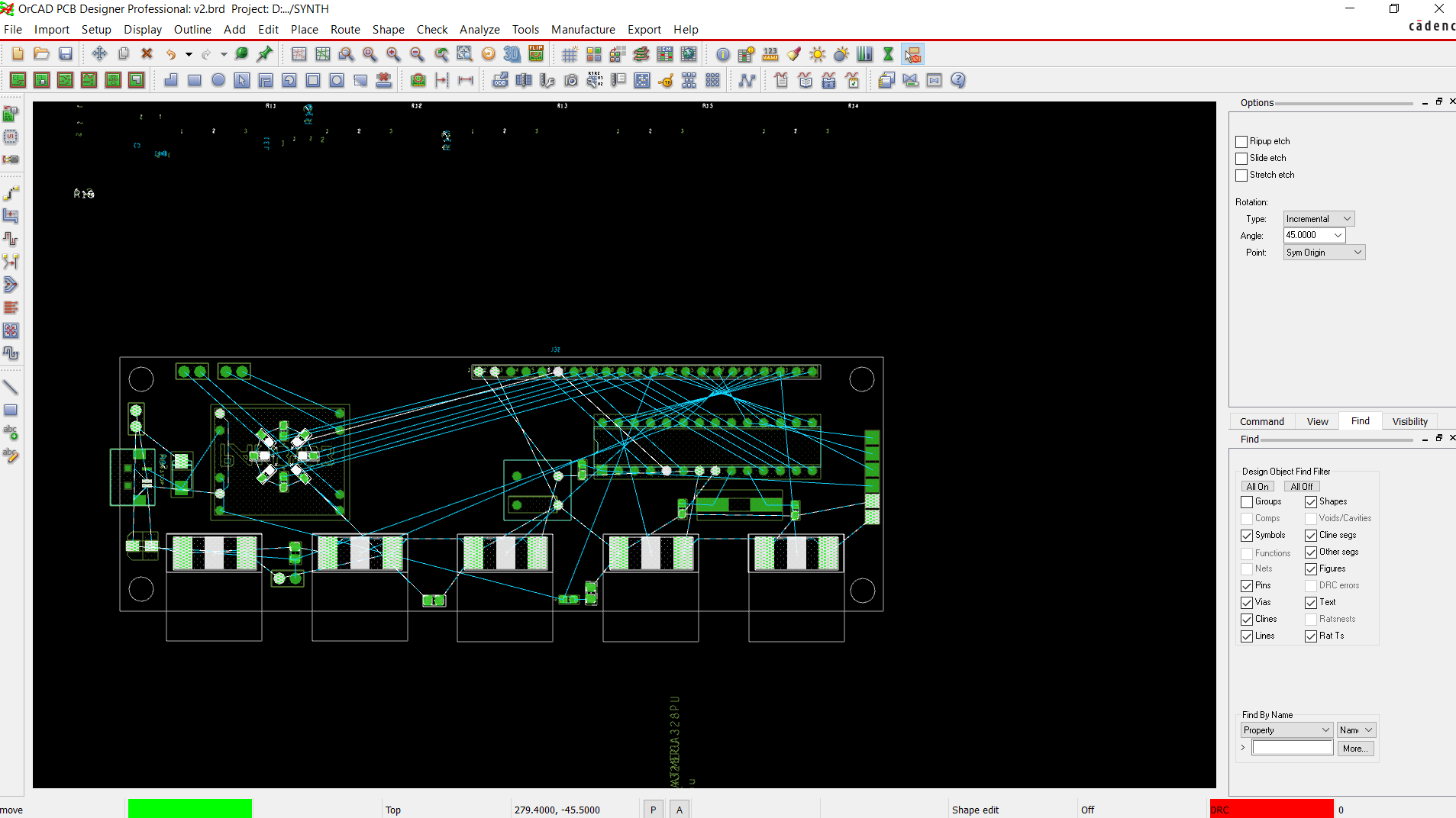Screen dimensions: 1456x818
Task: Enable the Ripup etch checkbox
Action: tap(1241, 141)
